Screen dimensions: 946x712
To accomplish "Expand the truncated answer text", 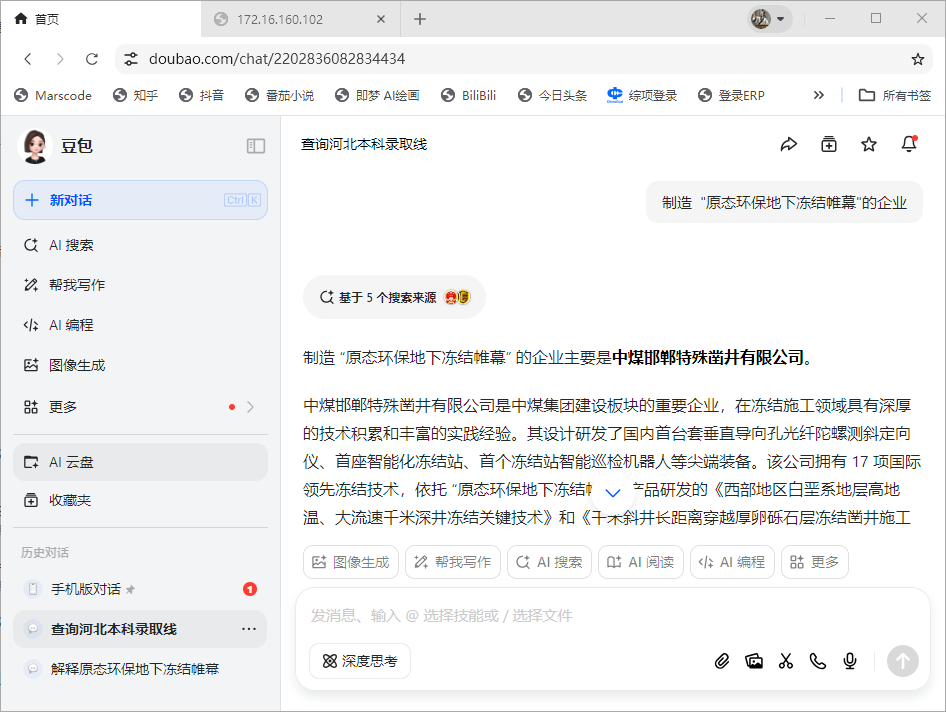I will (613, 491).
